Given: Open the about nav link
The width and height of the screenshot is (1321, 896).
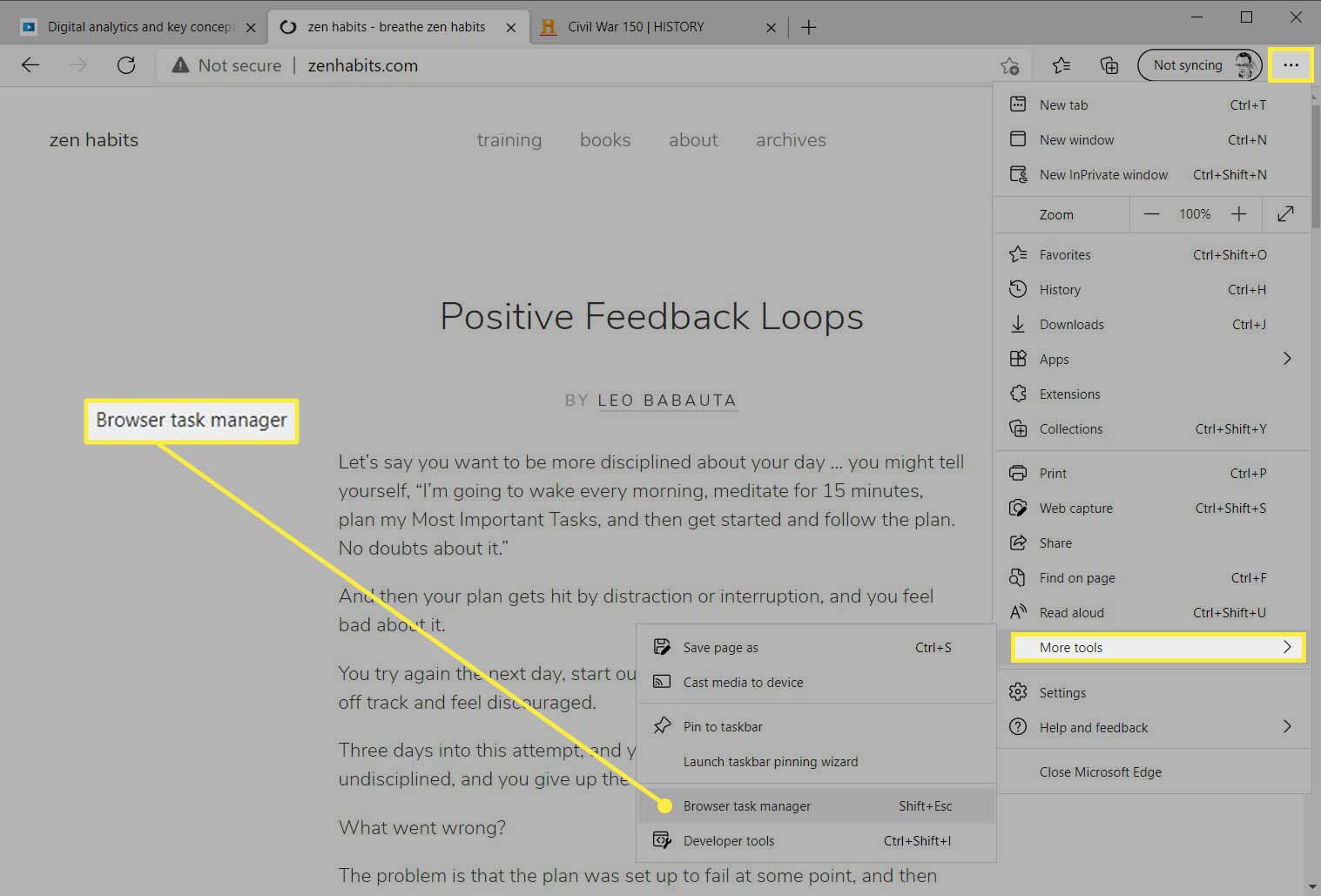Looking at the screenshot, I should coord(693,140).
